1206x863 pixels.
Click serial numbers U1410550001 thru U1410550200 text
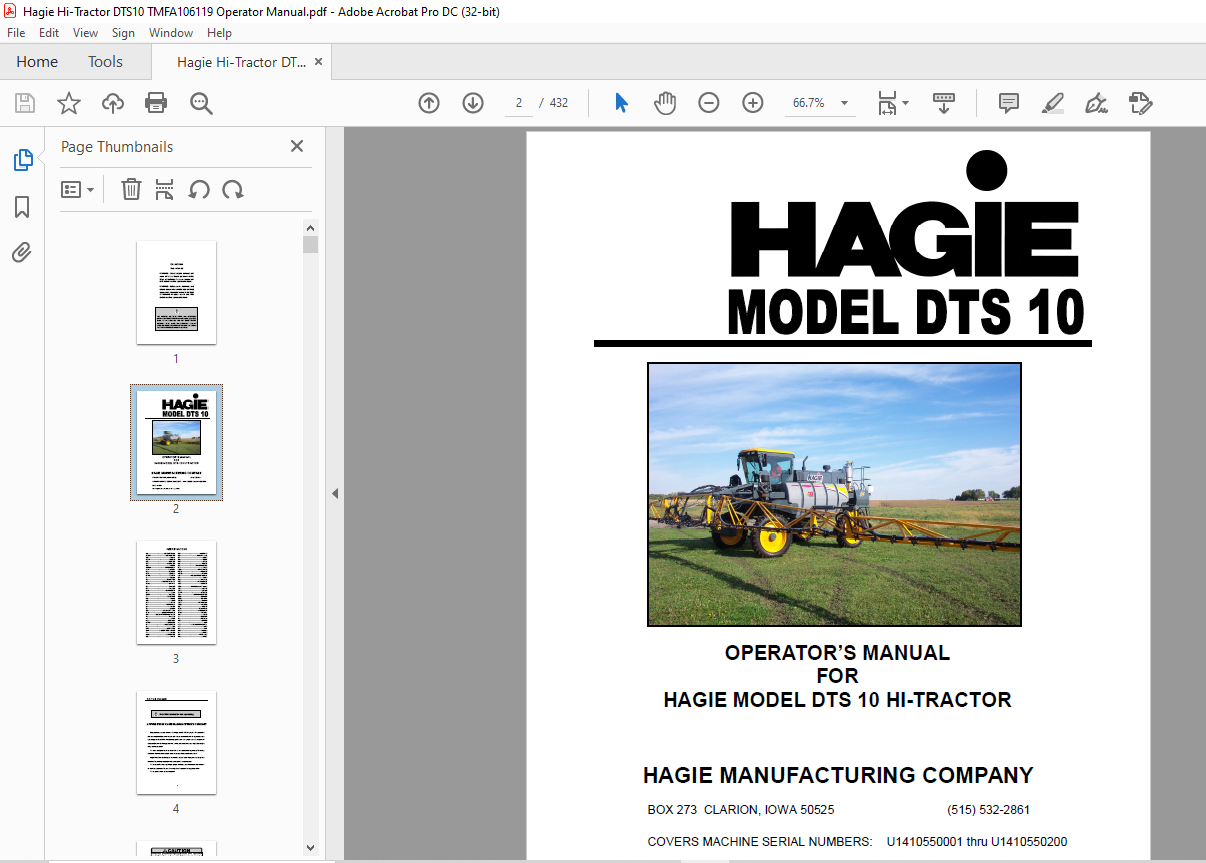coord(977,842)
